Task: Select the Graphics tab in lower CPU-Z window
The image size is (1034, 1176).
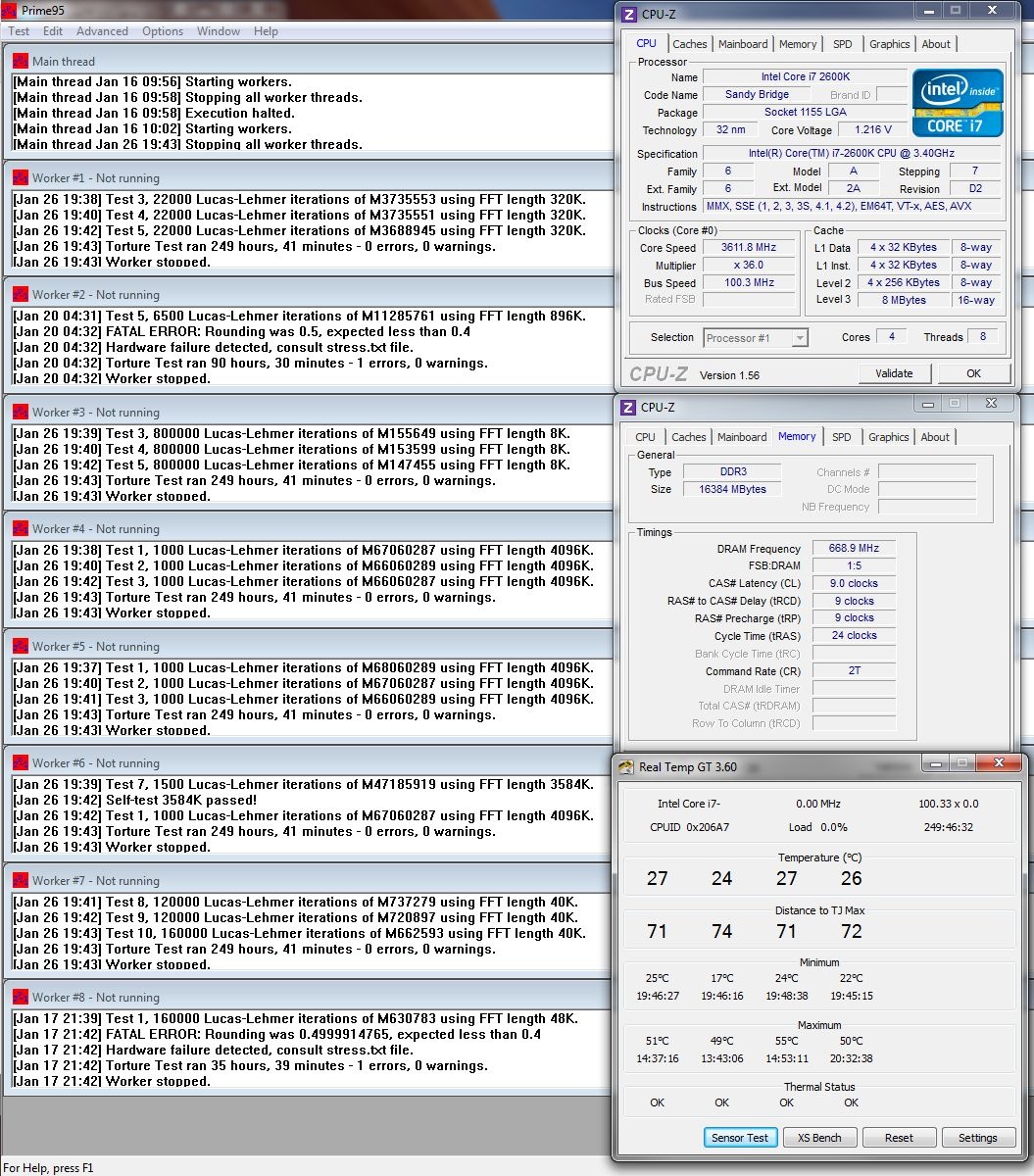Action: [x=889, y=437]
